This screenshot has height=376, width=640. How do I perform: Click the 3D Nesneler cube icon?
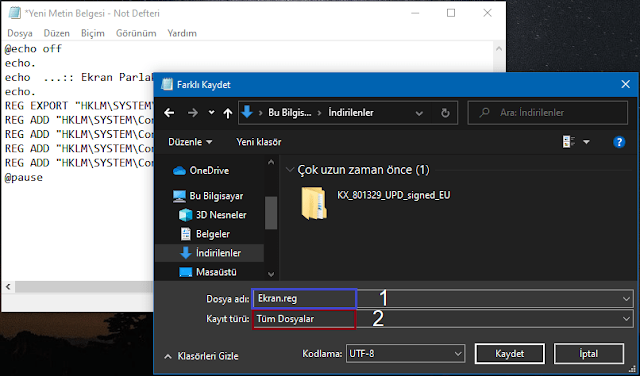185,215
